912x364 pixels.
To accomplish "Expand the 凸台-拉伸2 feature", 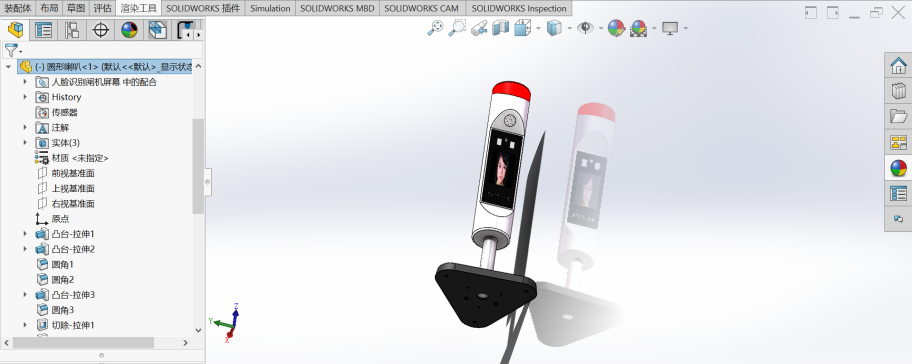I will [25, 249].
